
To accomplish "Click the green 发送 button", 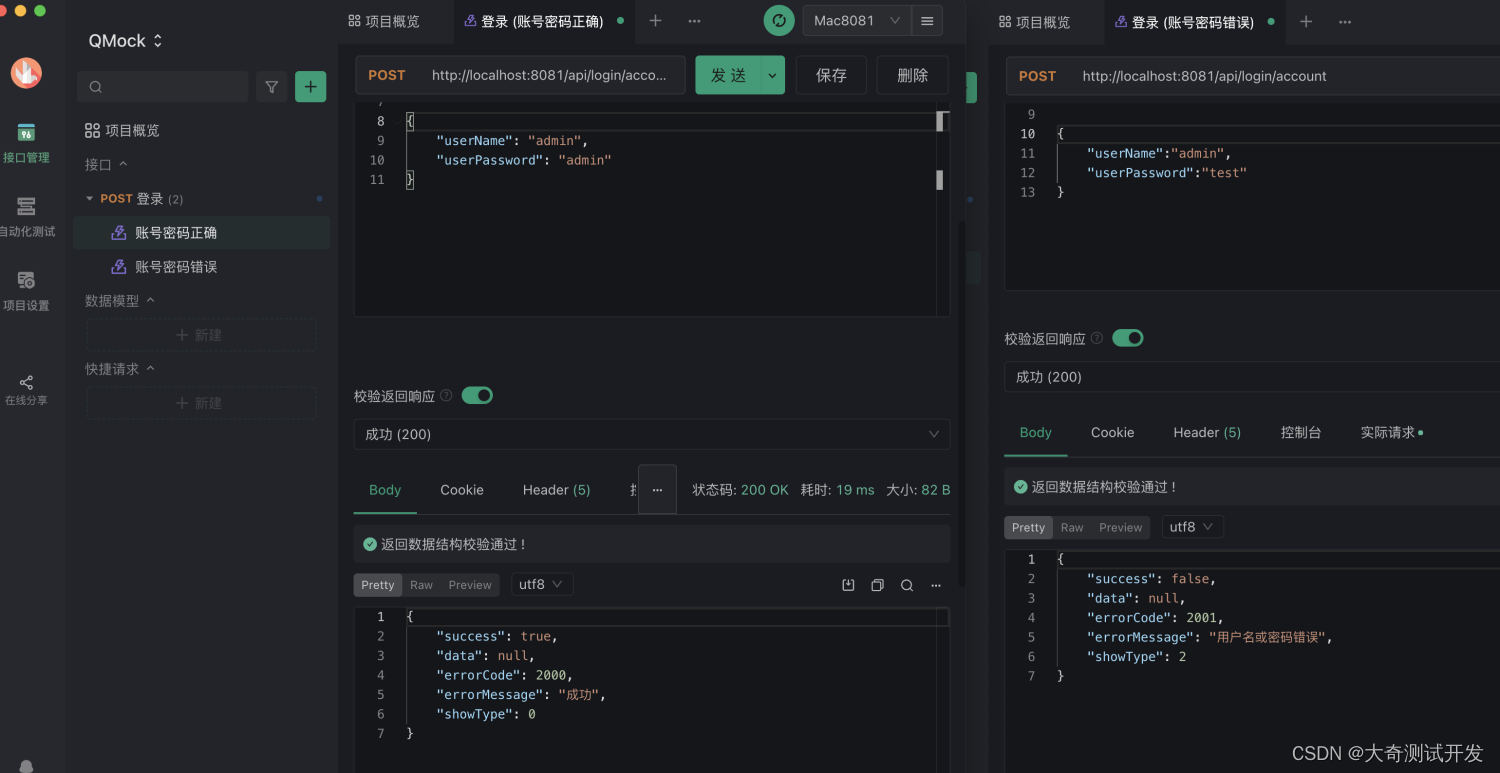I will (728, 75).
